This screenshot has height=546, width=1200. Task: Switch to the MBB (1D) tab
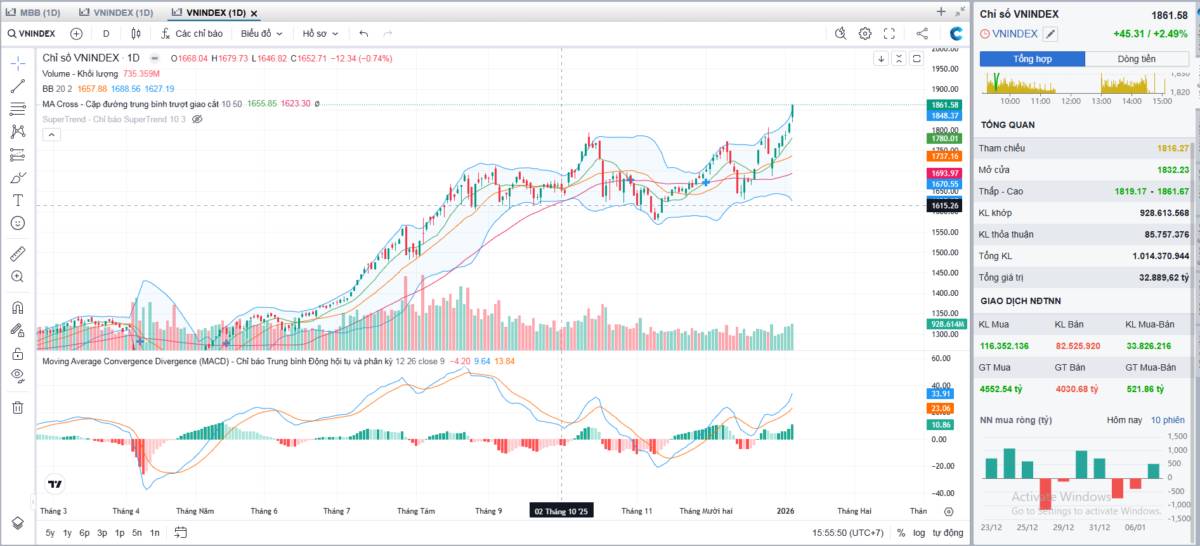pos(35,12)
